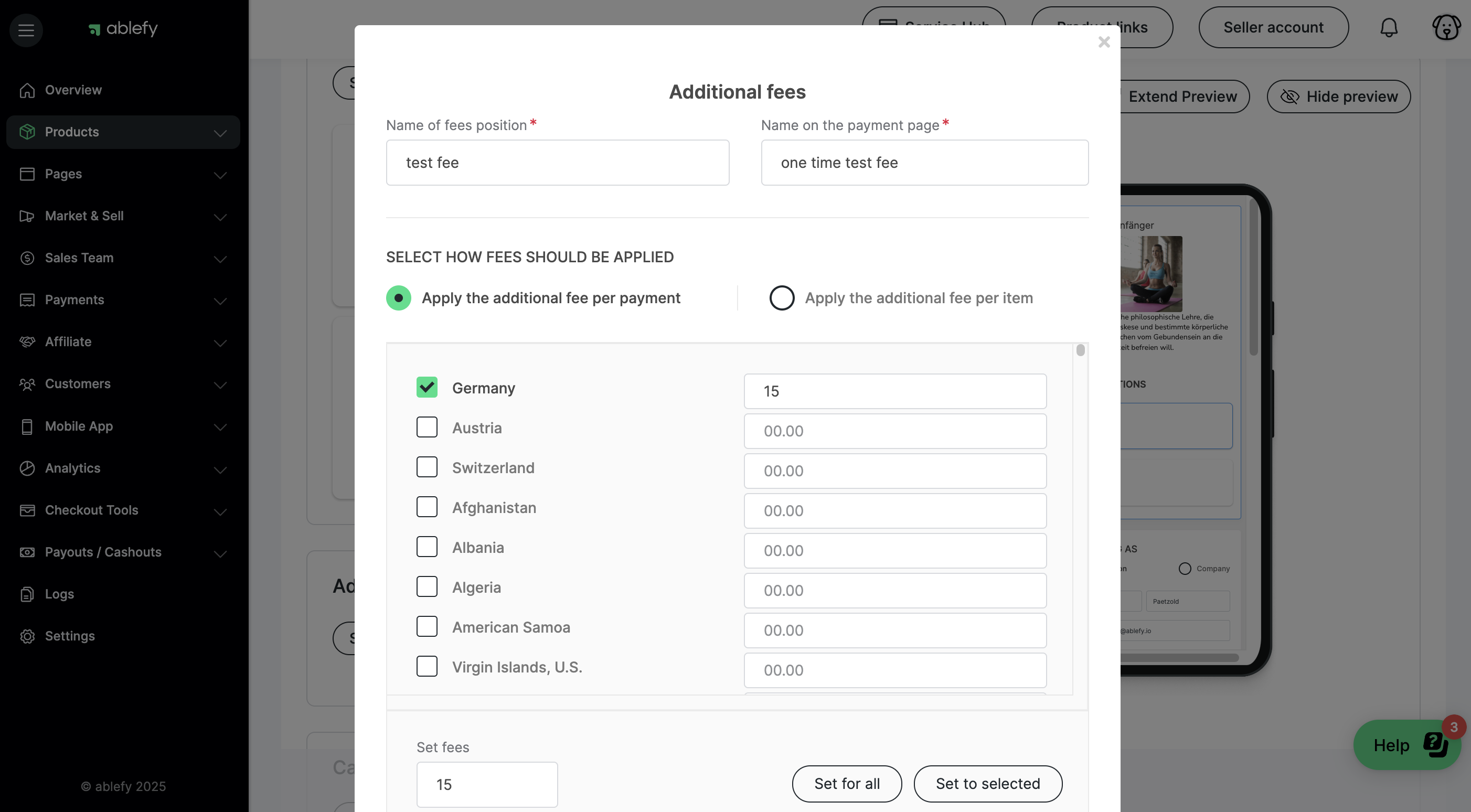Check the Switzerland checkbox
The image size is (1471, 812).
coord(427,467)
